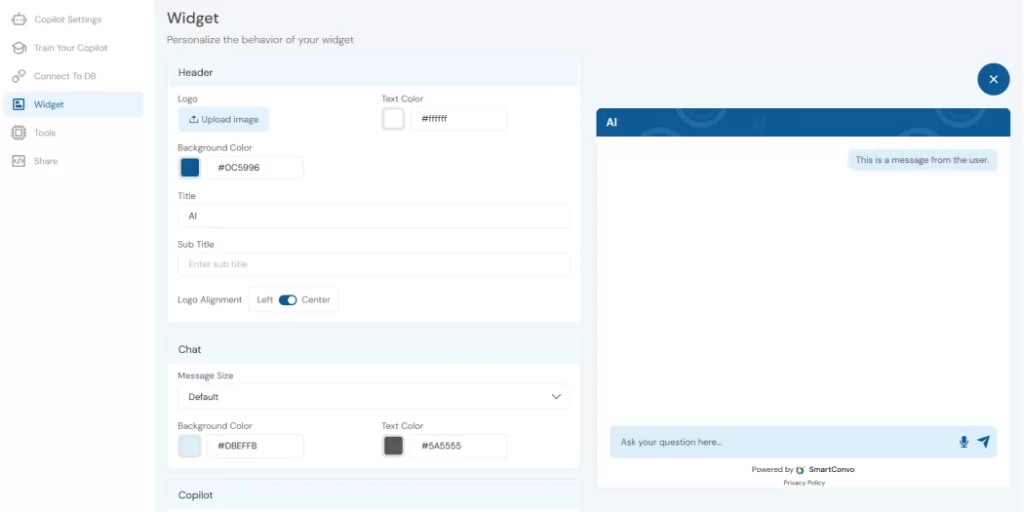Pick the header Background Color swatch
1024x512 pixels.
pyautogui.click(x=189, y=168)
